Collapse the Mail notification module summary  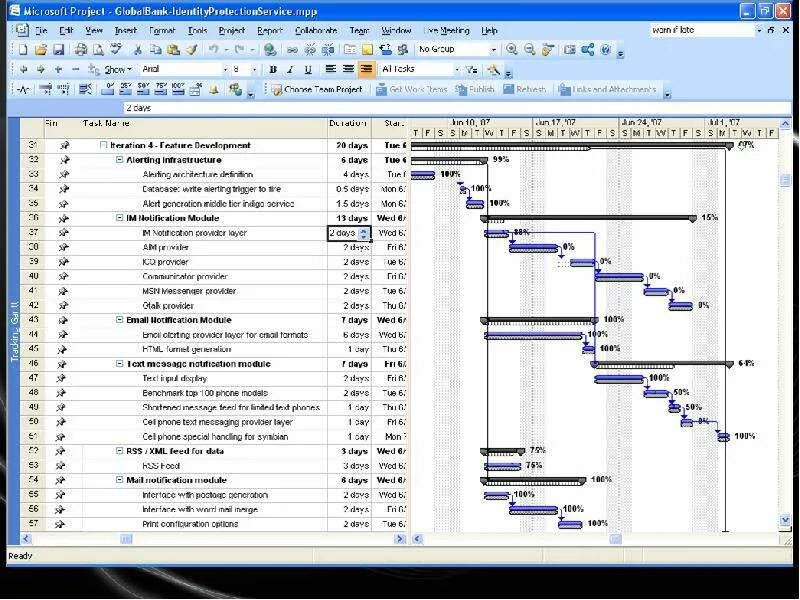pyautogui.click(x=119, y=480)
